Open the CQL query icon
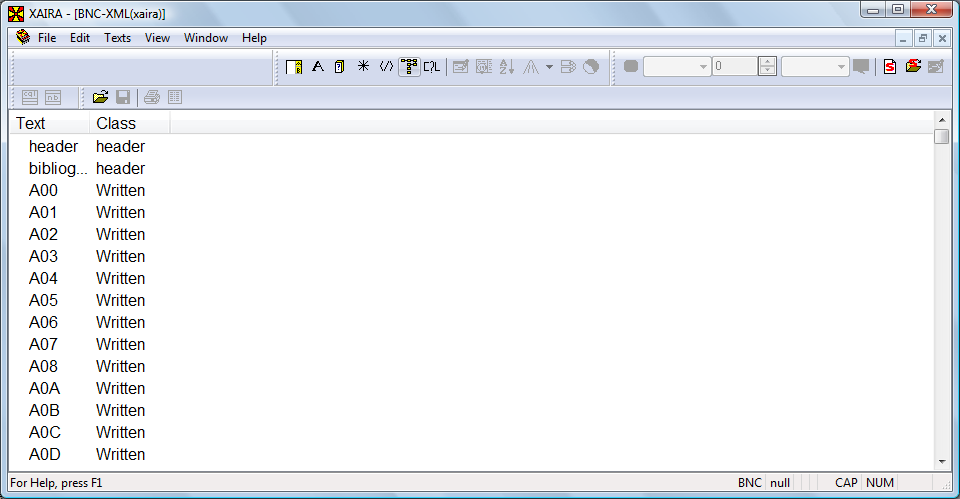 point(432,67)
